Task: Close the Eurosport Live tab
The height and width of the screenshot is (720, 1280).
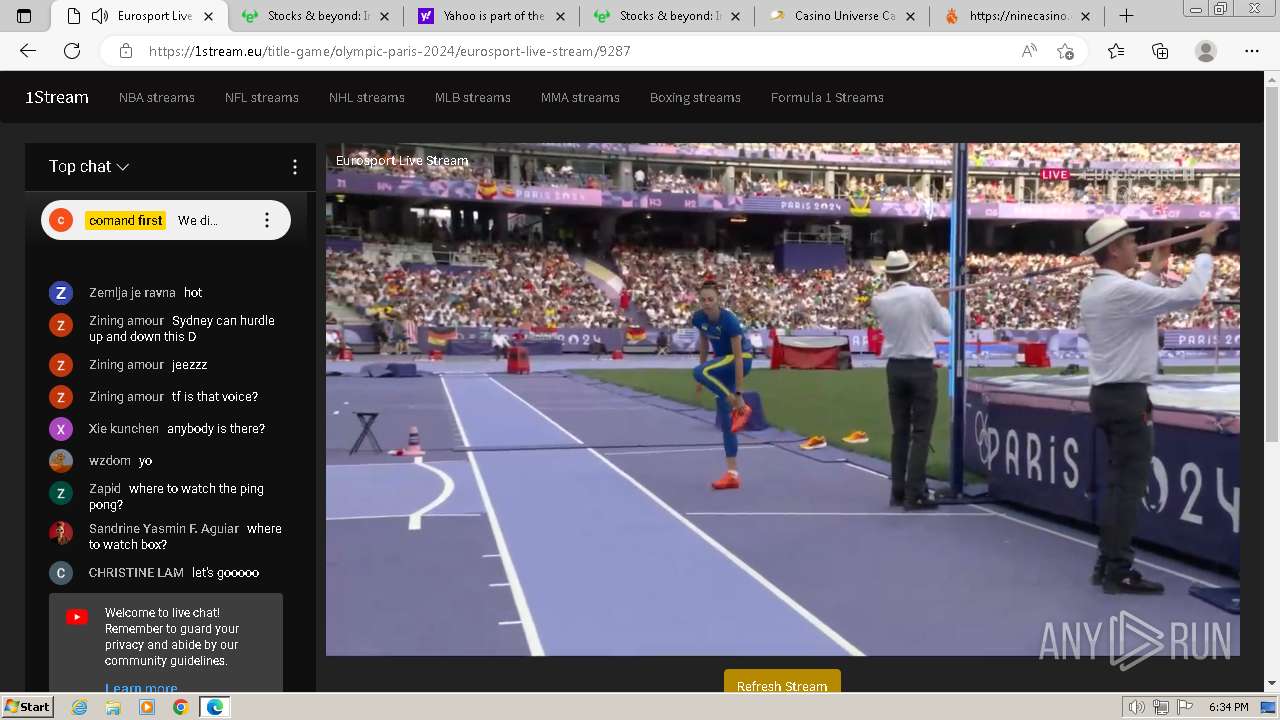Action: (208, 16)
